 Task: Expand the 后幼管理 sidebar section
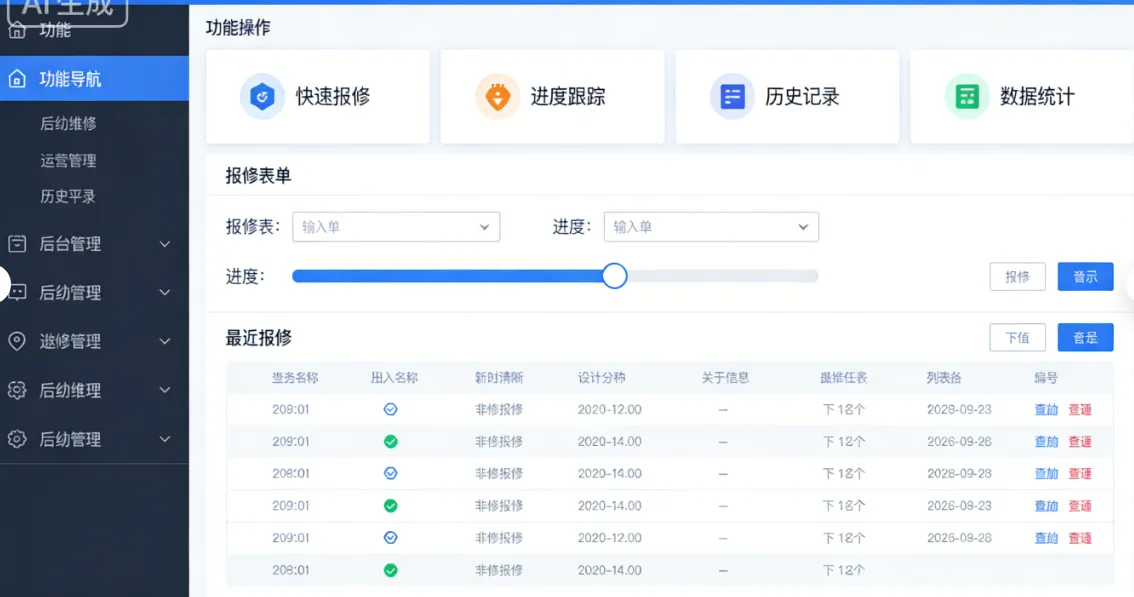pos(95,292)
